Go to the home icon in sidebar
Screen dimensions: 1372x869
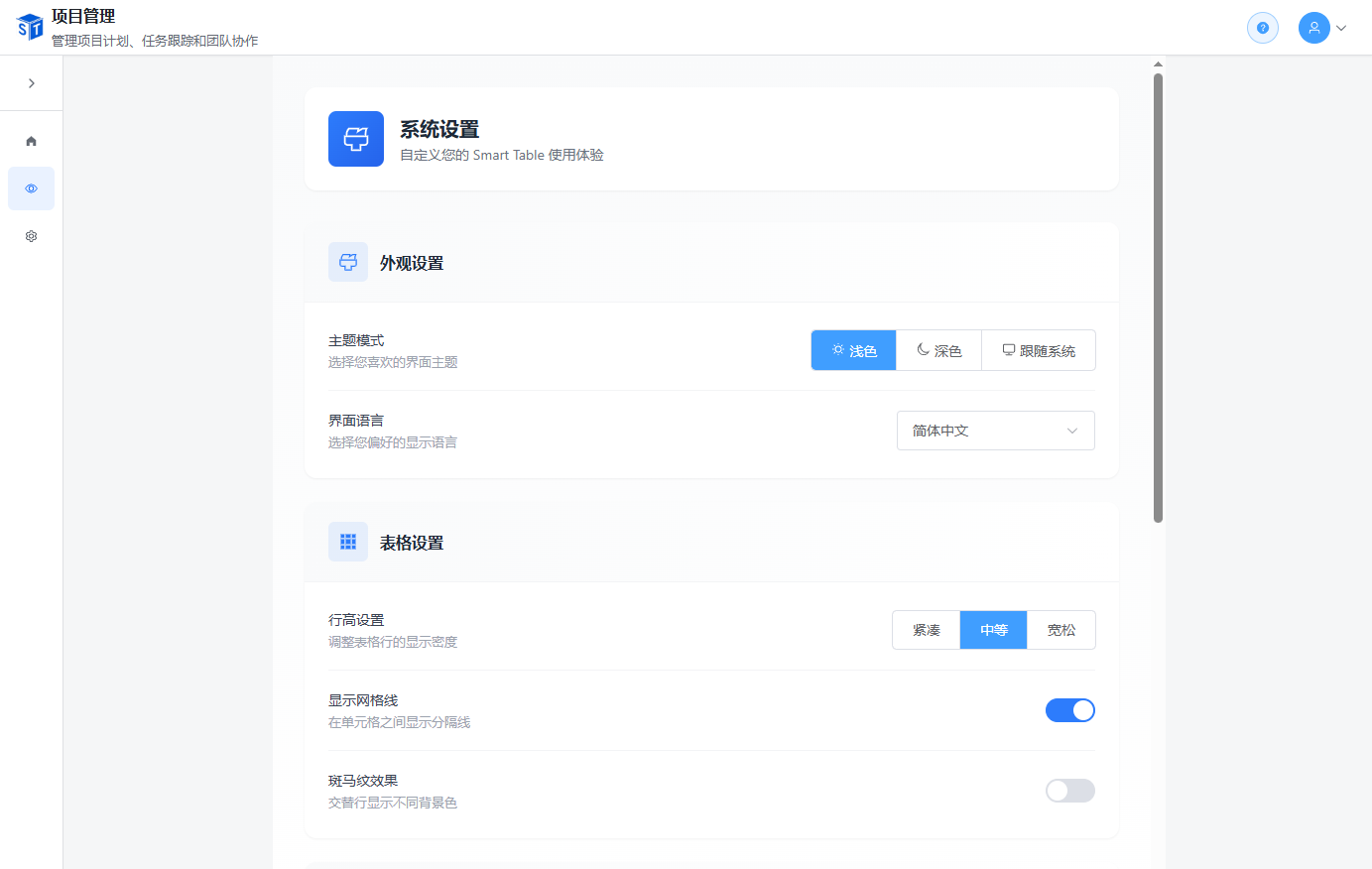pyautogui.click(x=32, y=141)
